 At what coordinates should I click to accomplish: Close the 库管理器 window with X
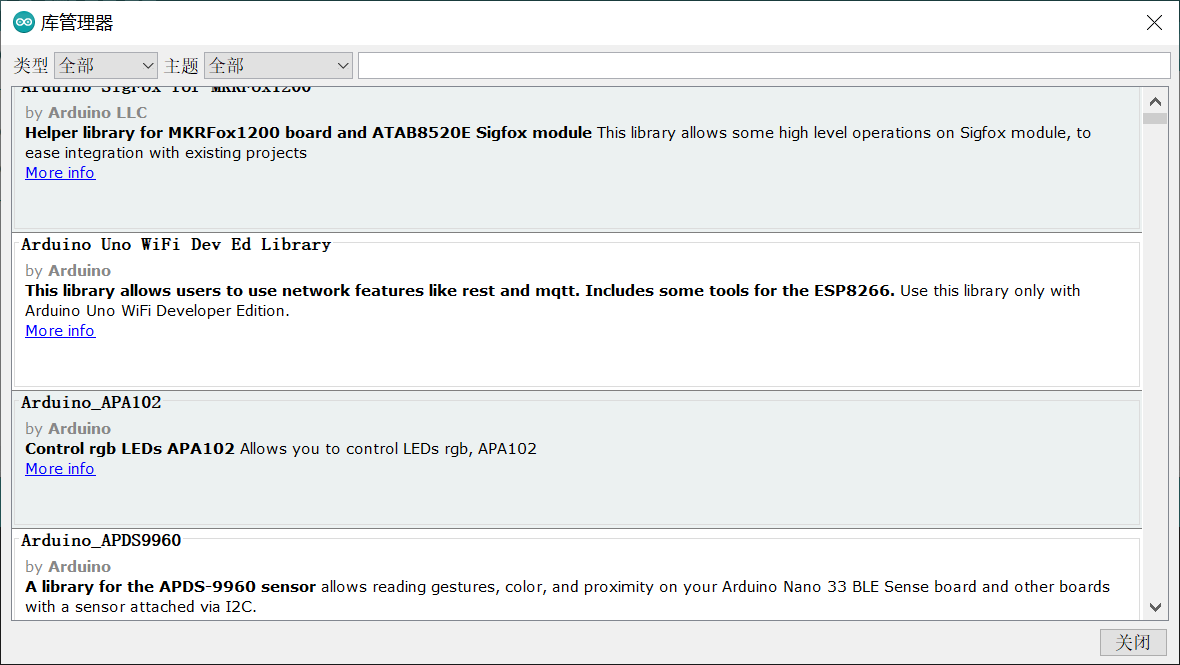tap(1154, 23)
